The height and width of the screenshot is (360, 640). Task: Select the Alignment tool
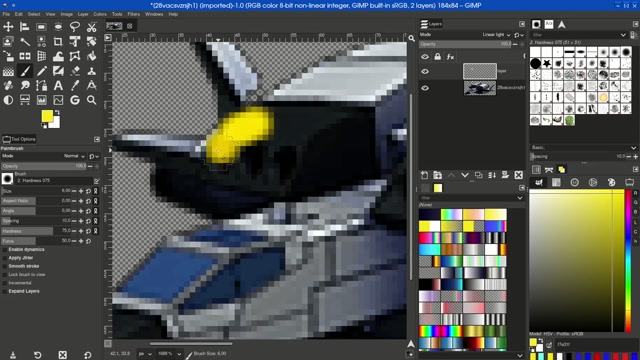tap(25, 27)
